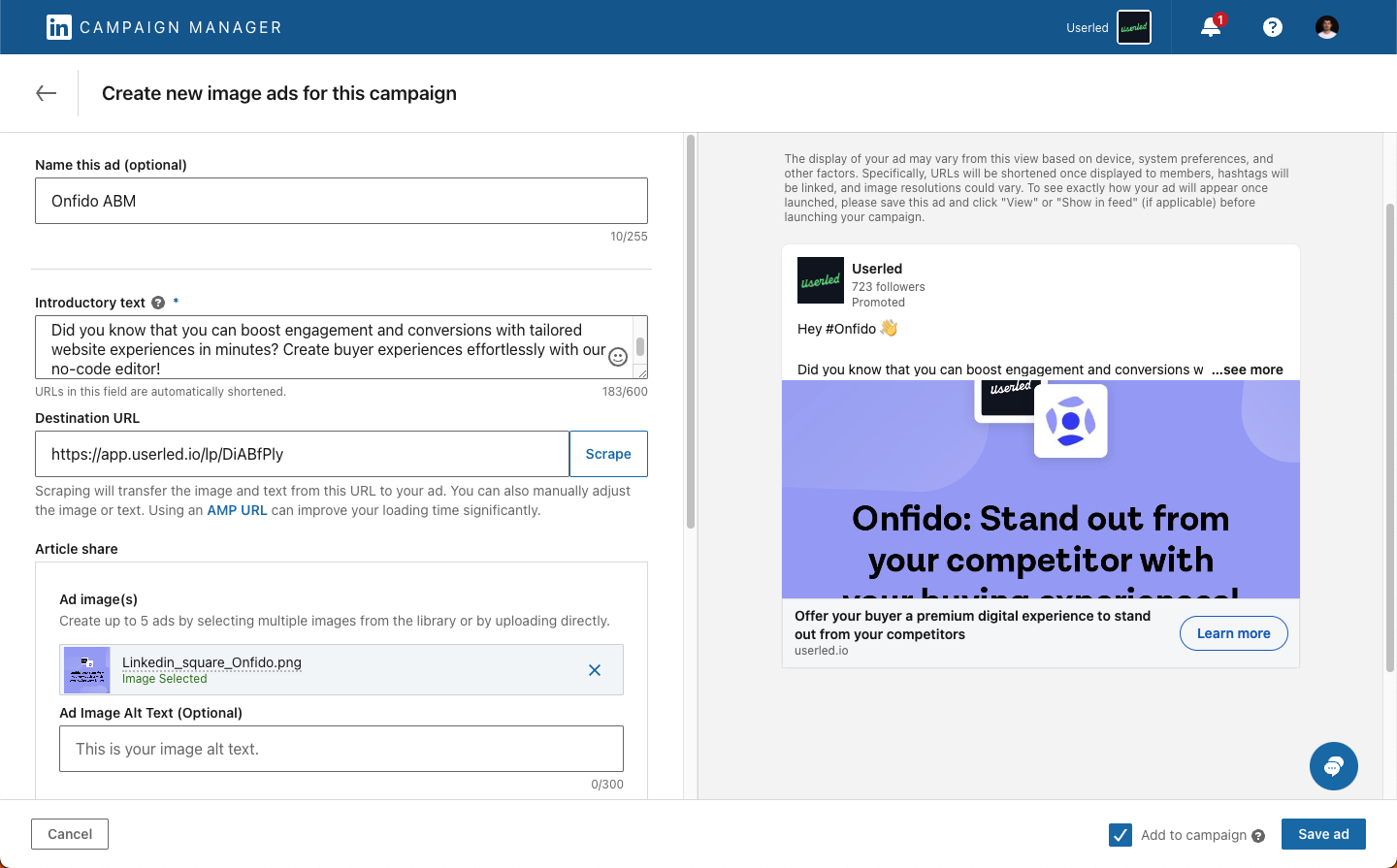Click the Destination URL field
The height and width of the screenshot is (868, 1397).
click(303, 454)
